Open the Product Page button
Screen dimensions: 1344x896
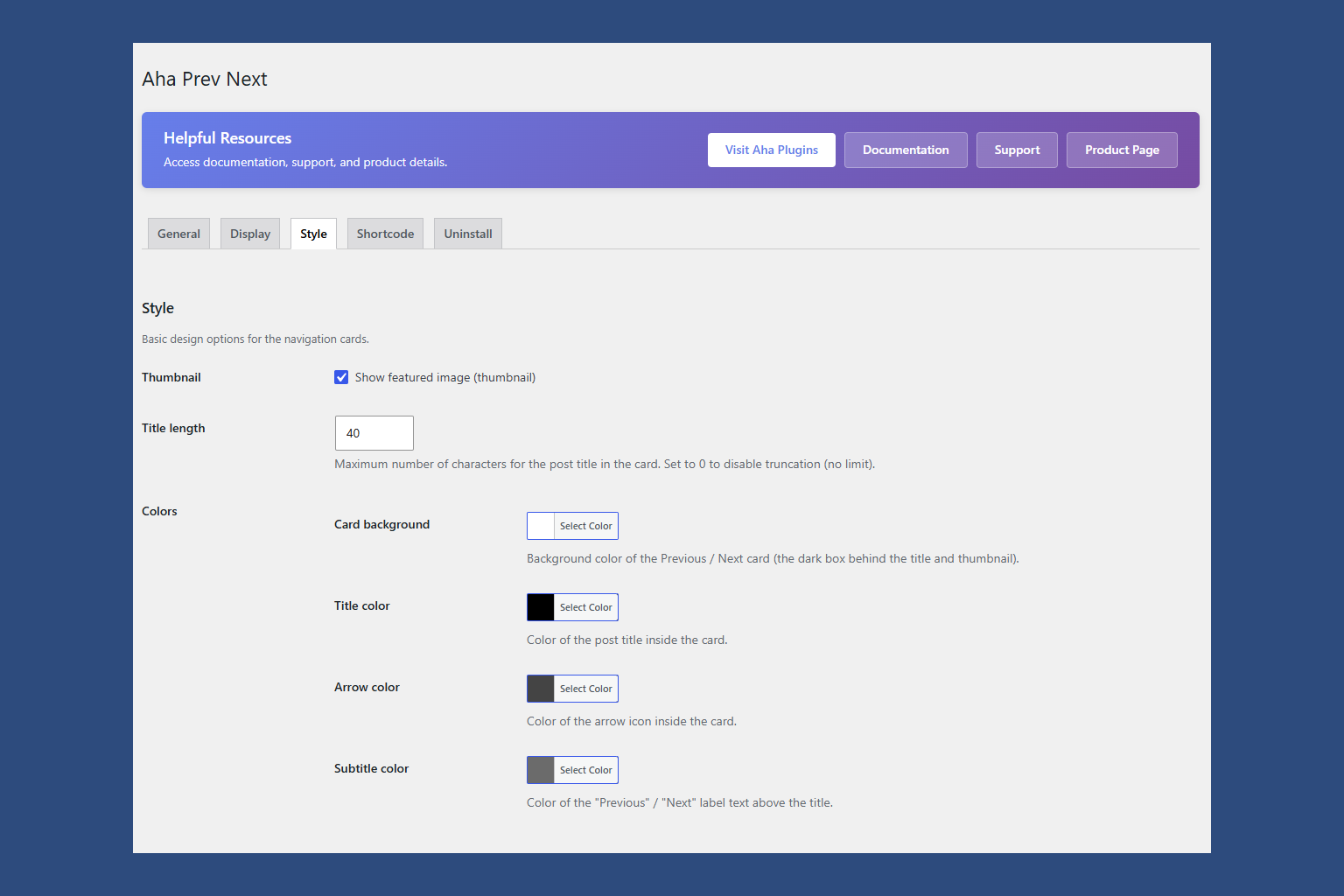1122,150
